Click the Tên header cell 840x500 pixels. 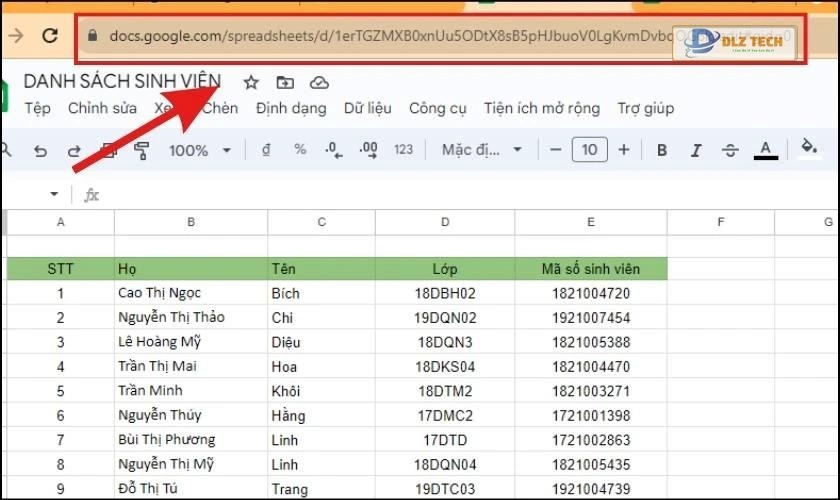pyautogui.click(x=321, y=268)
